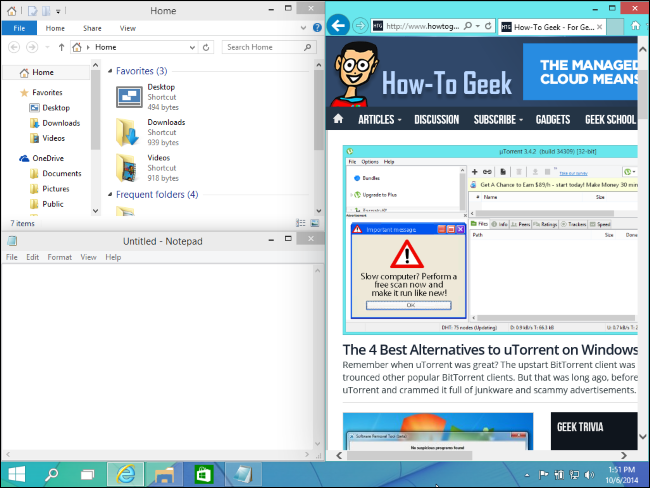Switch File Explorer to details view
Viewport: 650px width, 488px height.
tap(301, 223)
